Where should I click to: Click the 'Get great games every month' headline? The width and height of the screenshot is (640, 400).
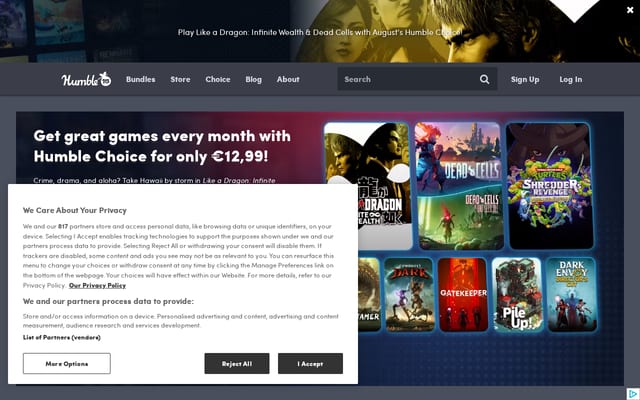point(162,146)
